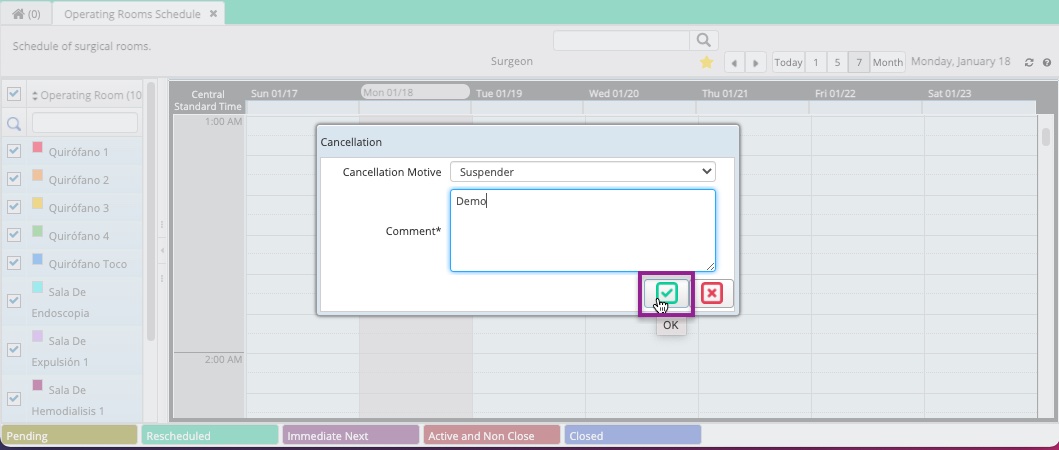Refresh the schedule view
The image size is (1059, 450).
tap(1029, 62)
